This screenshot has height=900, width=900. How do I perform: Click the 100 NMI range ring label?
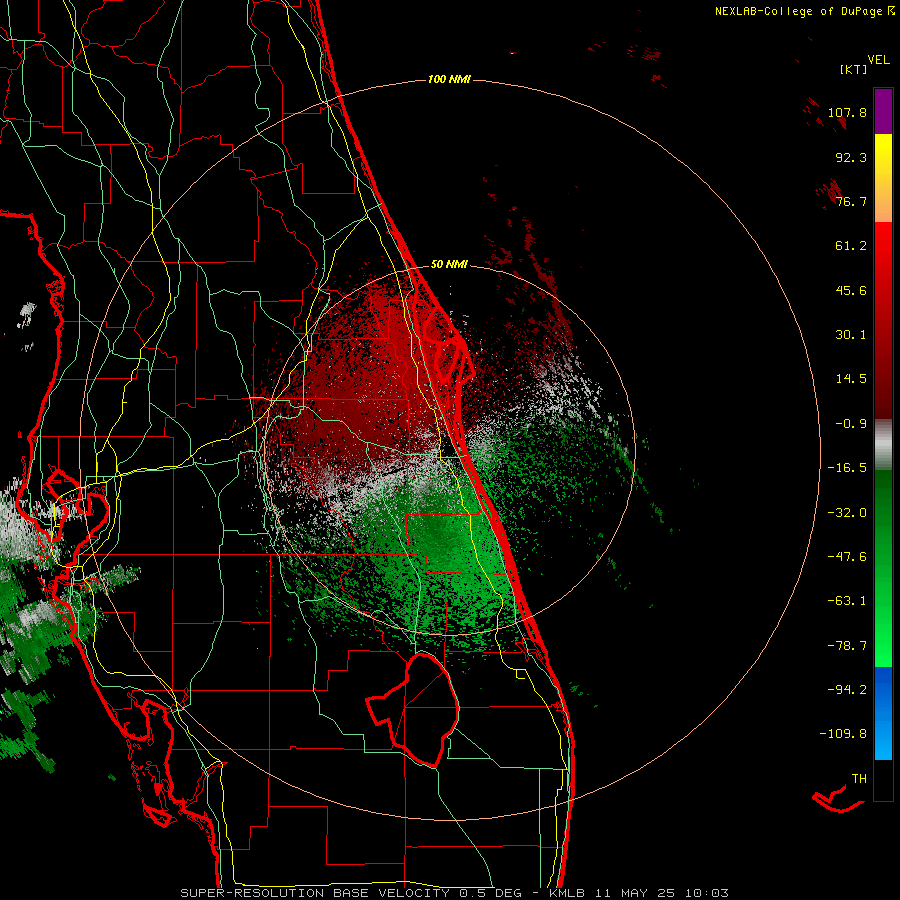(449, 79)
